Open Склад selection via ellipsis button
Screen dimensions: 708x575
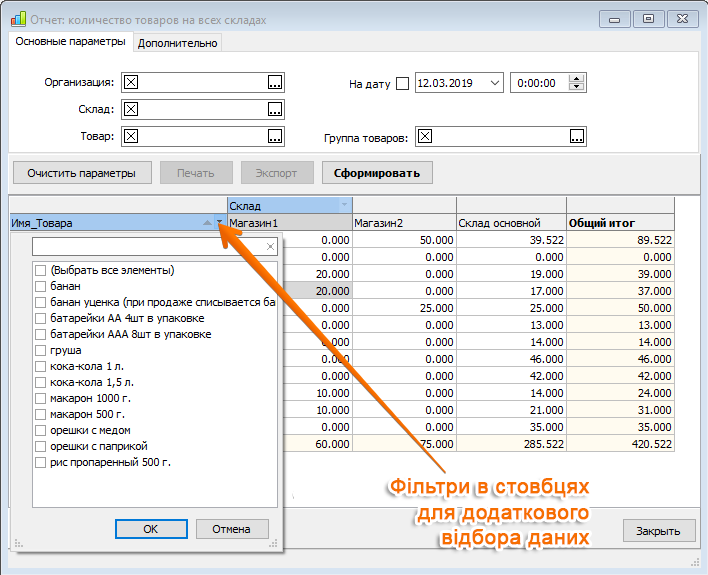275,109
